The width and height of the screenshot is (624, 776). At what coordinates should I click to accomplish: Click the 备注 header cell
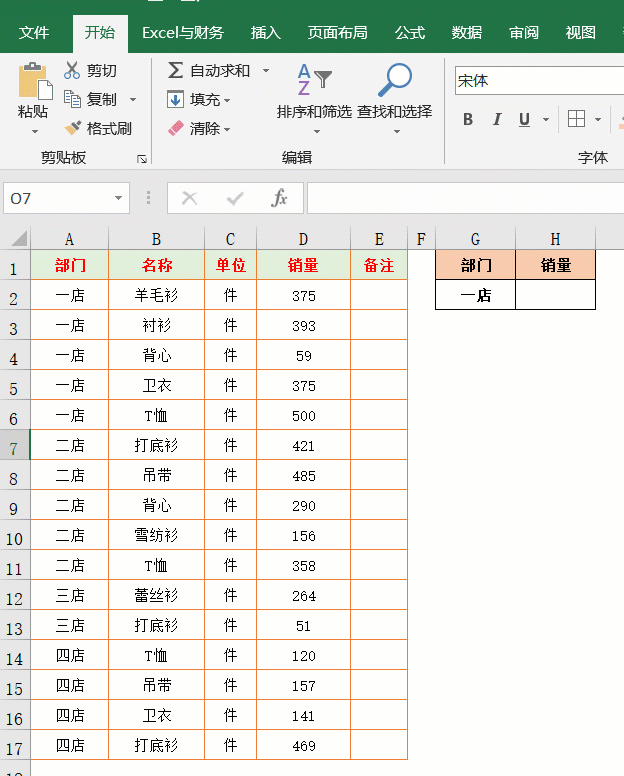pyautogui.click(x=379, y=265)
